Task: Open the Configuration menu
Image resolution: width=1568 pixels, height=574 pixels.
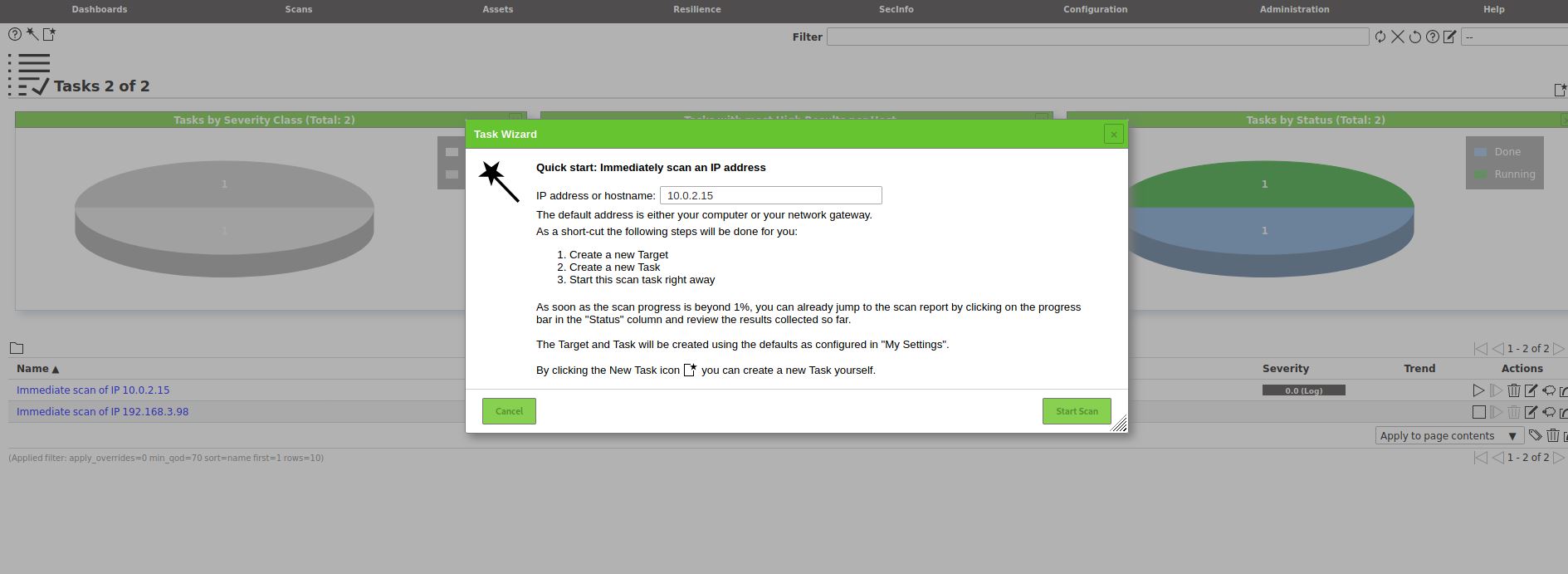Action: coord(1096,9)
